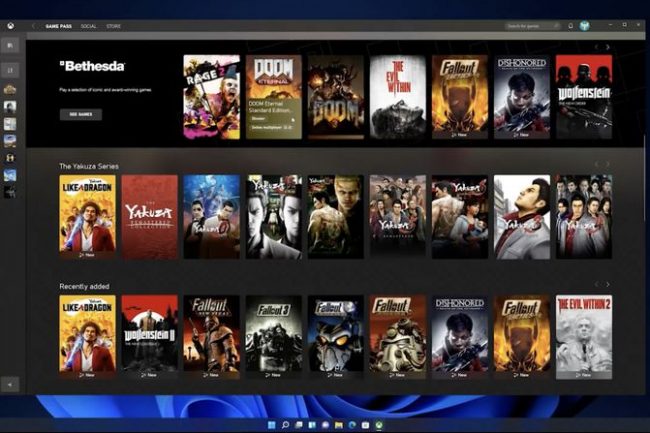This screenshot has width=650, height=433.
Task: Click the Xbox logo in title bar
Action: point(11,26)
